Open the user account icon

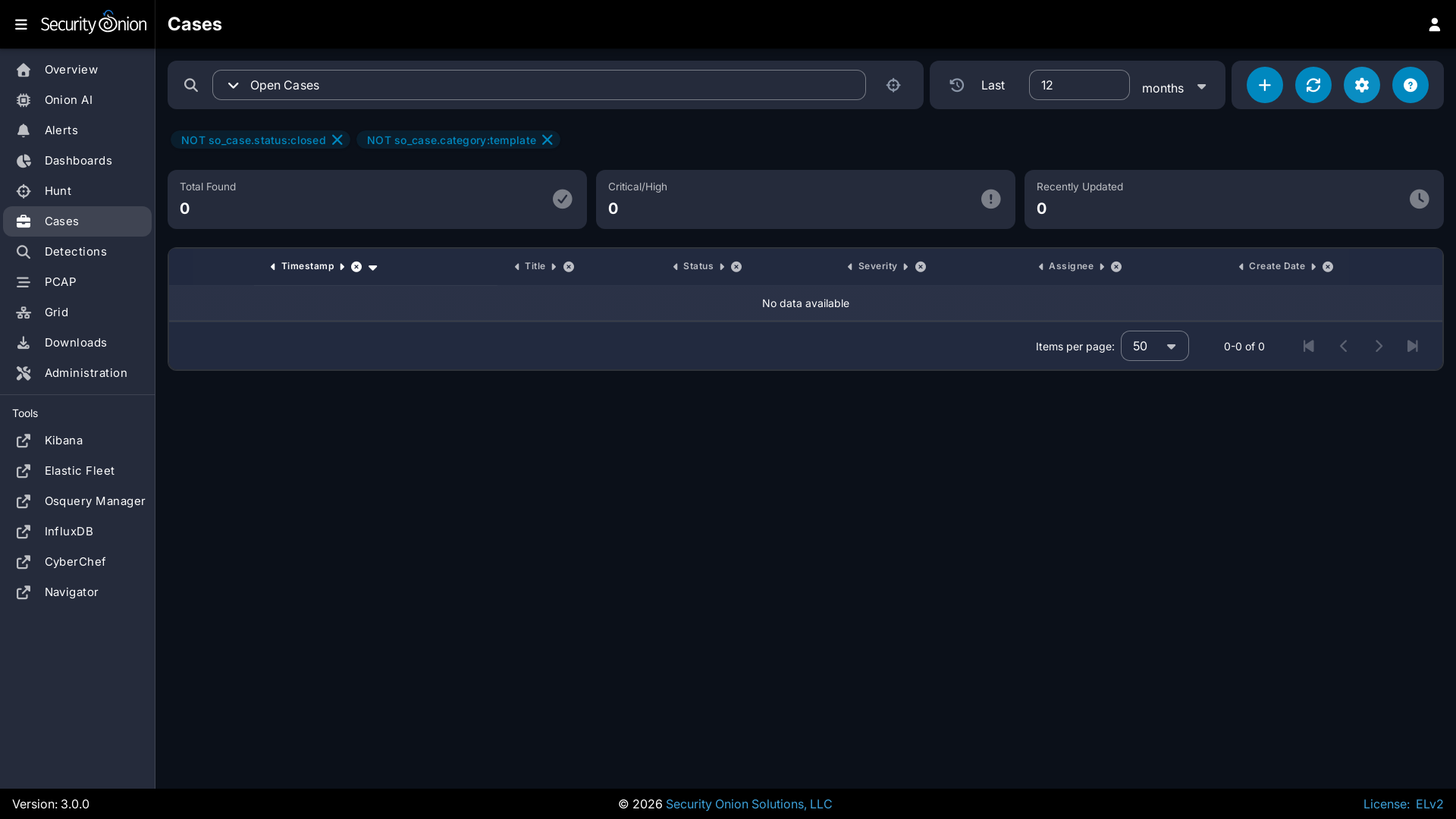pos(1434,24)
